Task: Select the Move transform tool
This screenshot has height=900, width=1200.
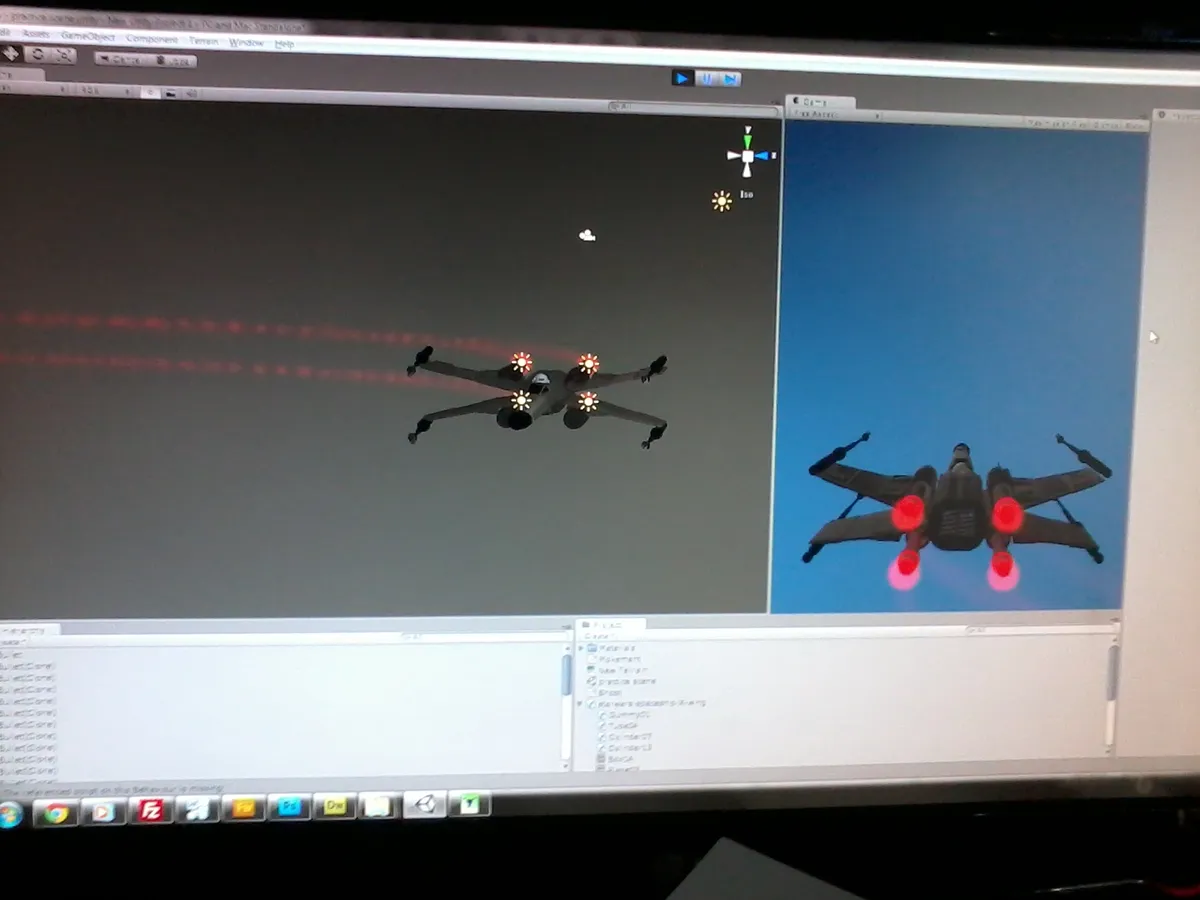Action: 12,53
